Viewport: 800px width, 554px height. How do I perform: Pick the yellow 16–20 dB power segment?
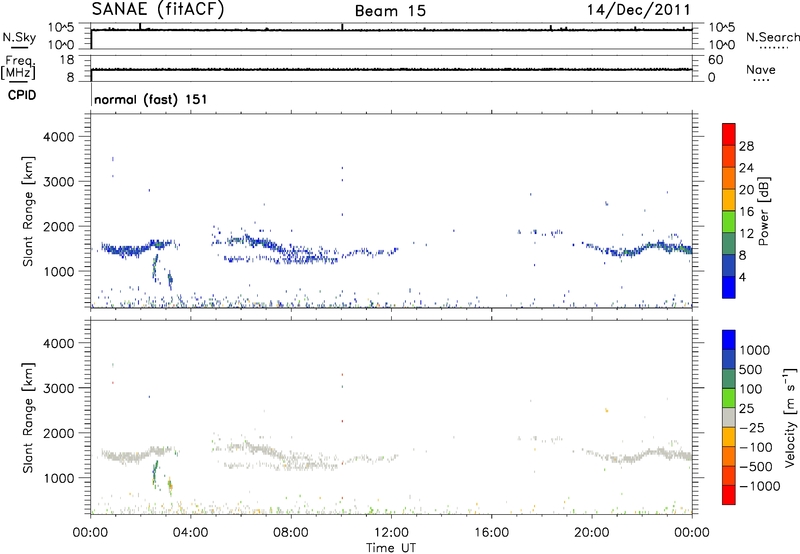click(729, 199)
